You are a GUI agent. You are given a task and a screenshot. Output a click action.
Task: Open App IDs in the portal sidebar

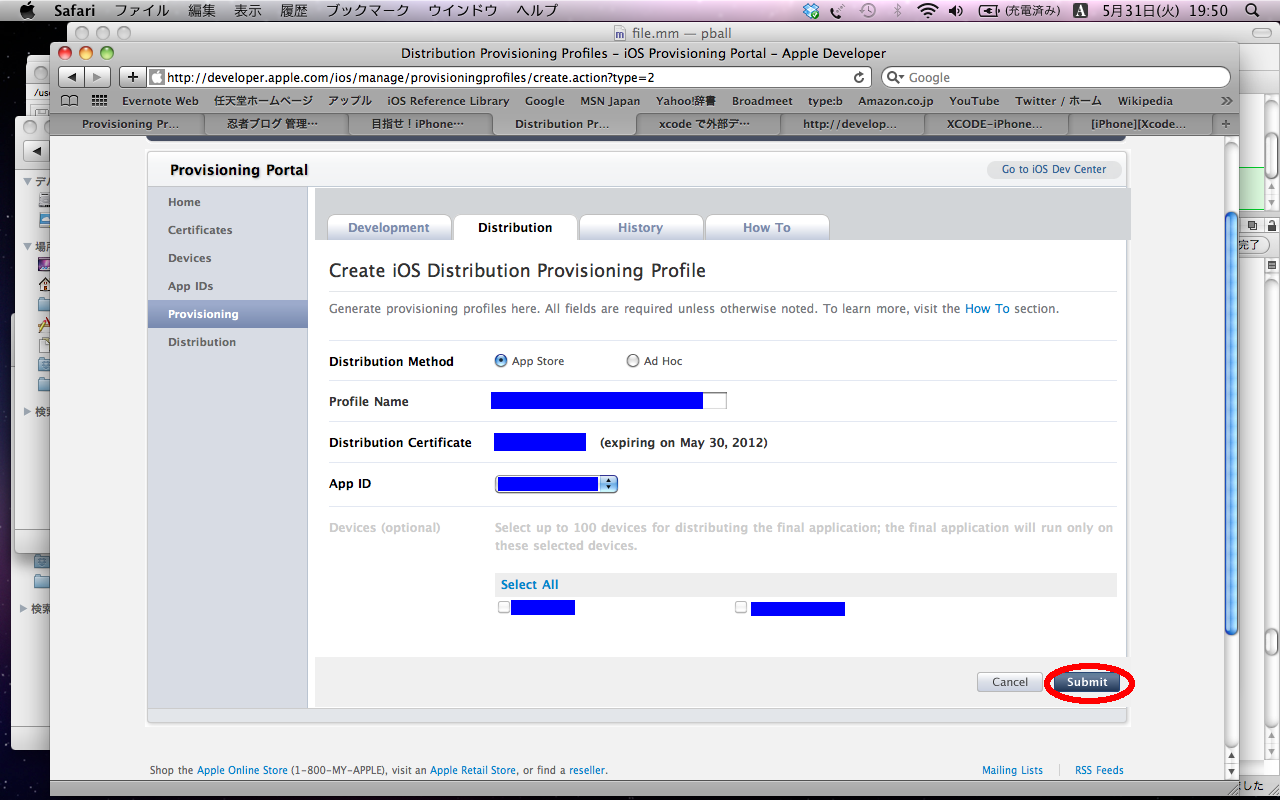190,286
